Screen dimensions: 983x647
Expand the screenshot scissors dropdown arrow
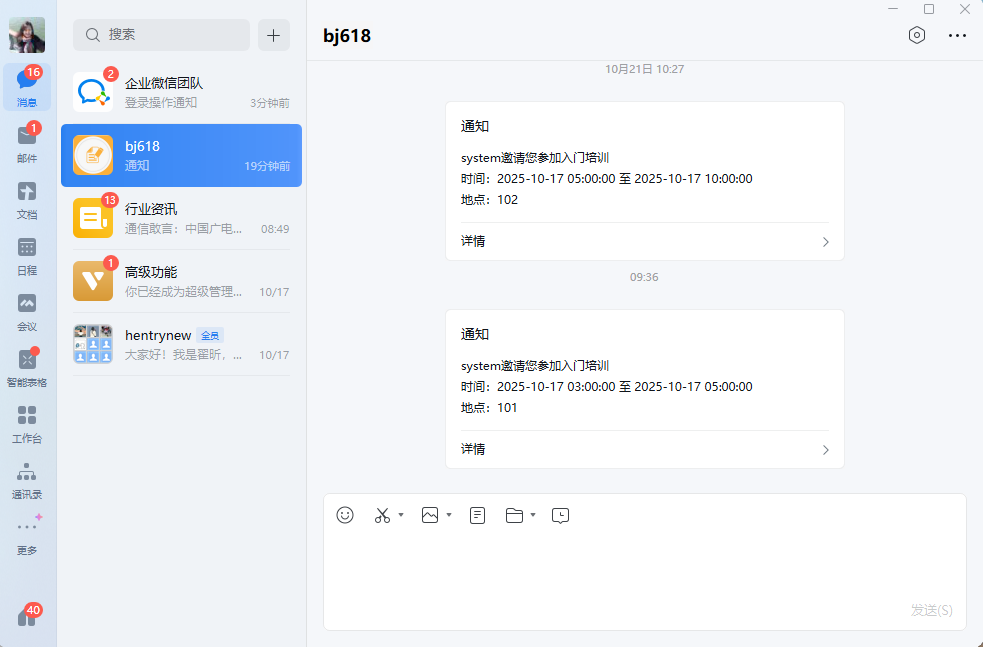tap(401, 515)
